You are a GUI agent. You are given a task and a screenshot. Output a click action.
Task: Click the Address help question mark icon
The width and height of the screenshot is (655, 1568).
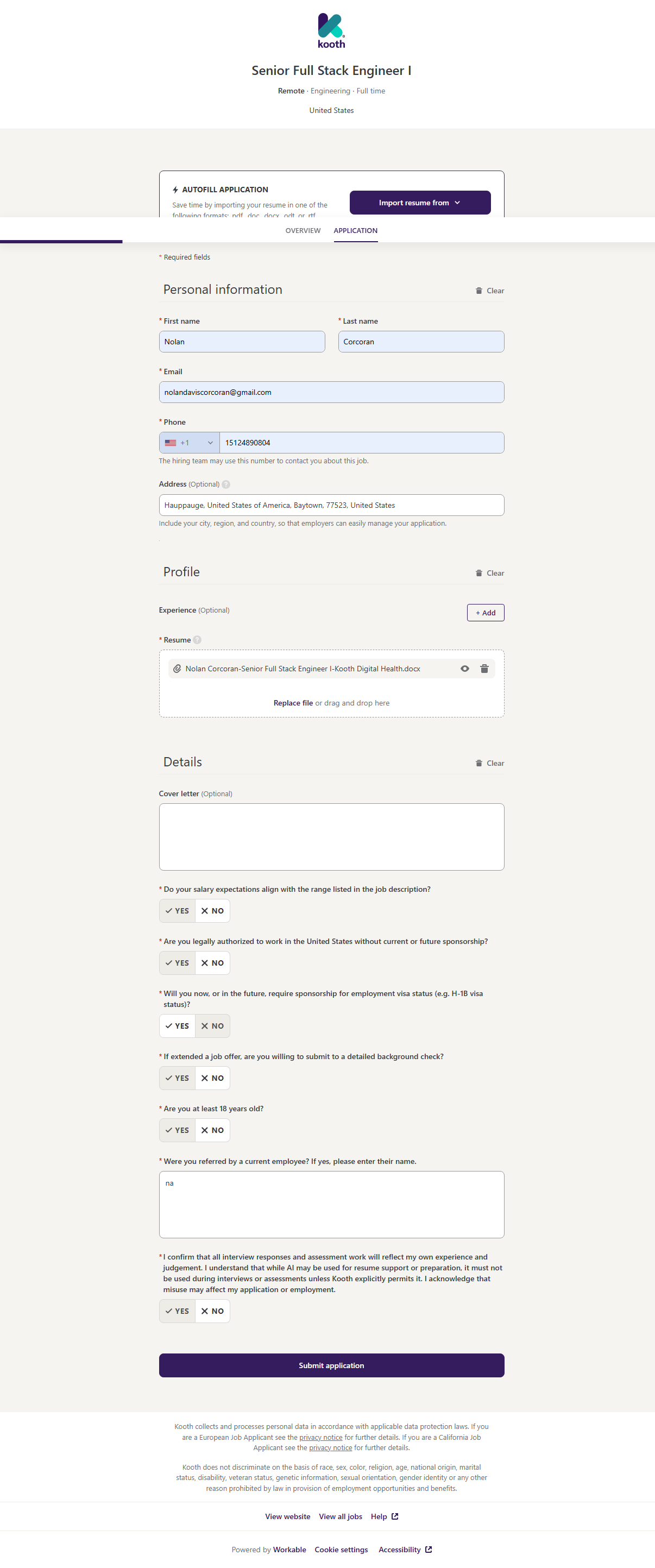click(x=226, y=484)
